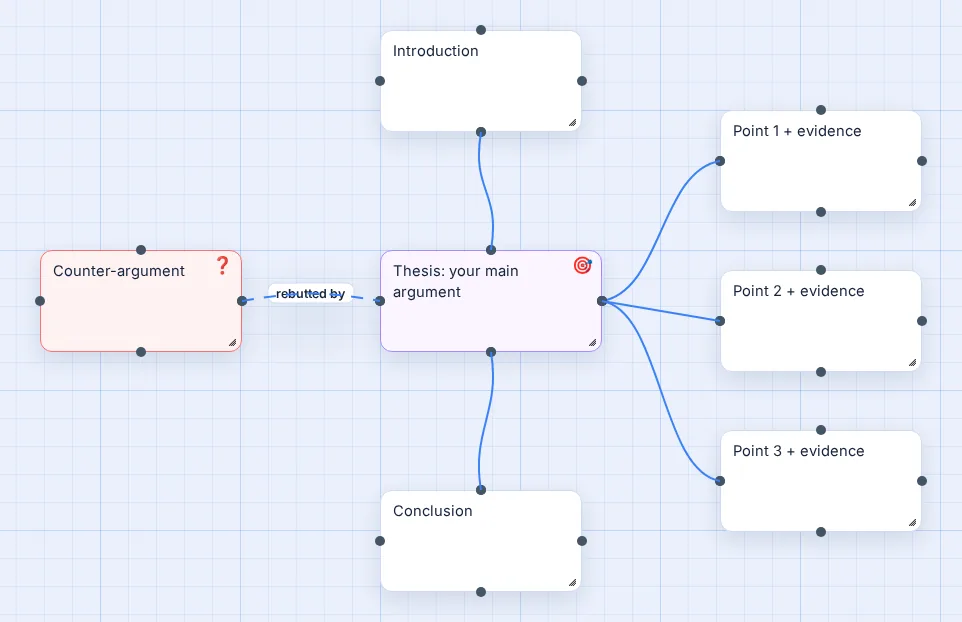This screenshot has height=622, width=962.
Task: Click the right connection handle of Introduction
Action: [582, 81]
